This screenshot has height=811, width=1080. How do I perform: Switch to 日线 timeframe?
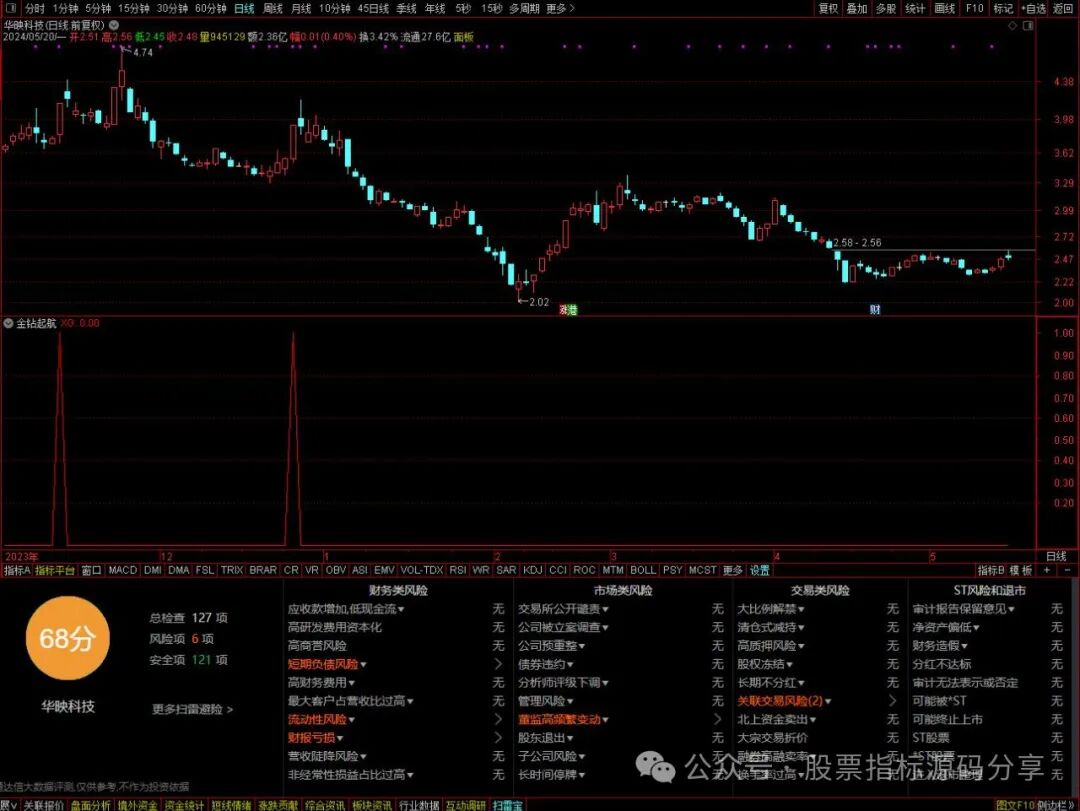point(244,8)
